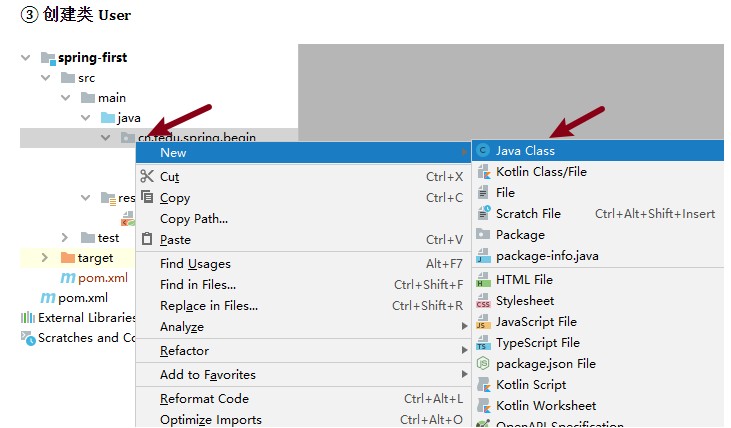Image resolution: width=731 pixels, height=428 pixels.
Task: Click the Scratches and Consoles icon
Action: 28,338
